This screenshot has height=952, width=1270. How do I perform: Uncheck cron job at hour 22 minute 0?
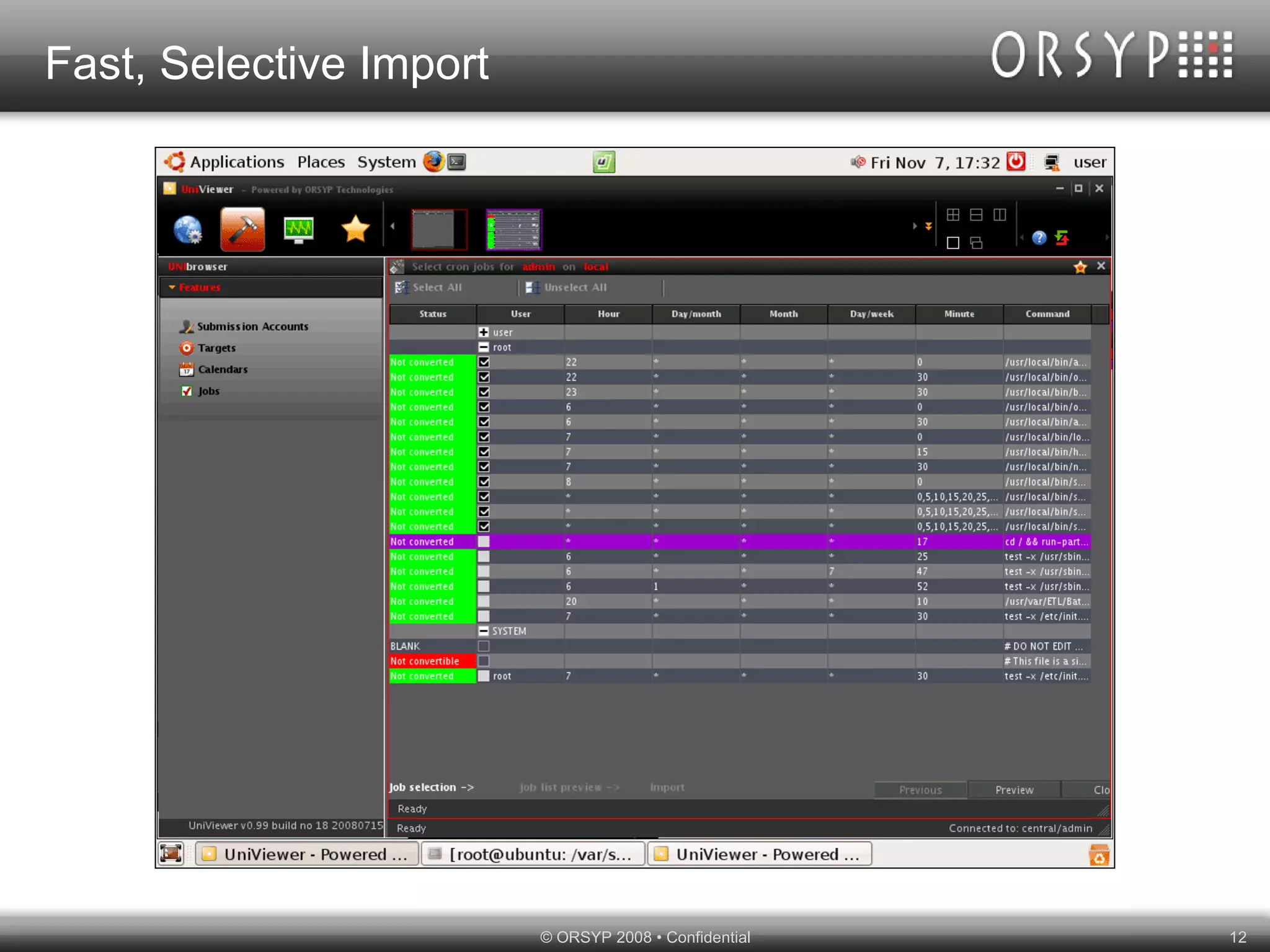484,362
